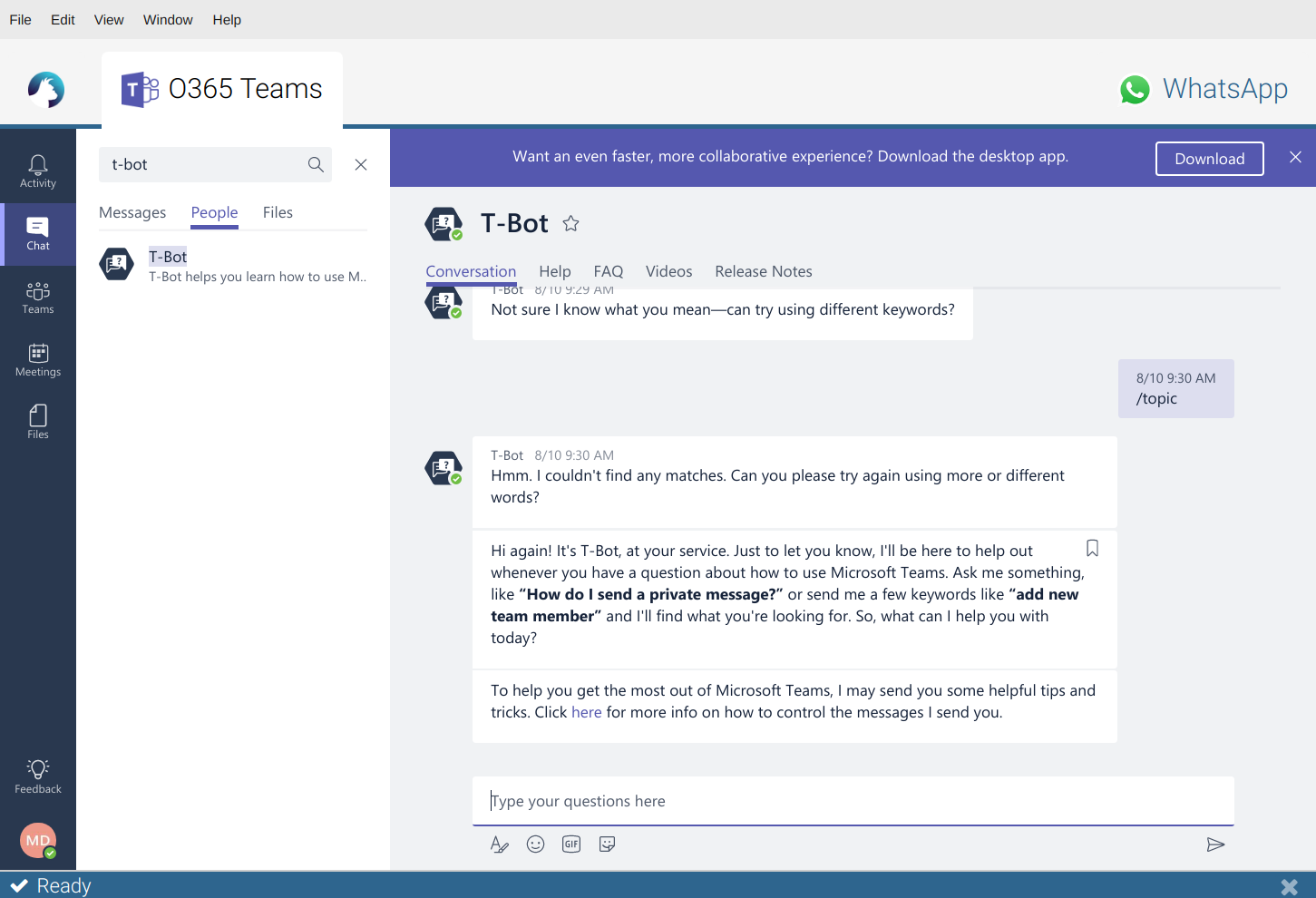Screen dimensions: 1316x898
Task: Dismiss the desktop app banner
Action: click(1295, 157)
